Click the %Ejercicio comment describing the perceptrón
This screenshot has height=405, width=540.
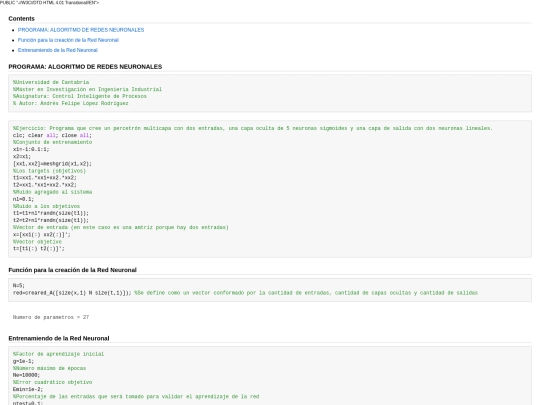click(253, 128)
